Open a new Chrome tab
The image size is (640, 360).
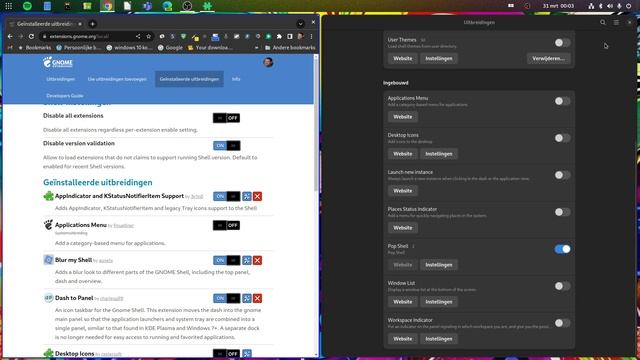click(93, 24)
